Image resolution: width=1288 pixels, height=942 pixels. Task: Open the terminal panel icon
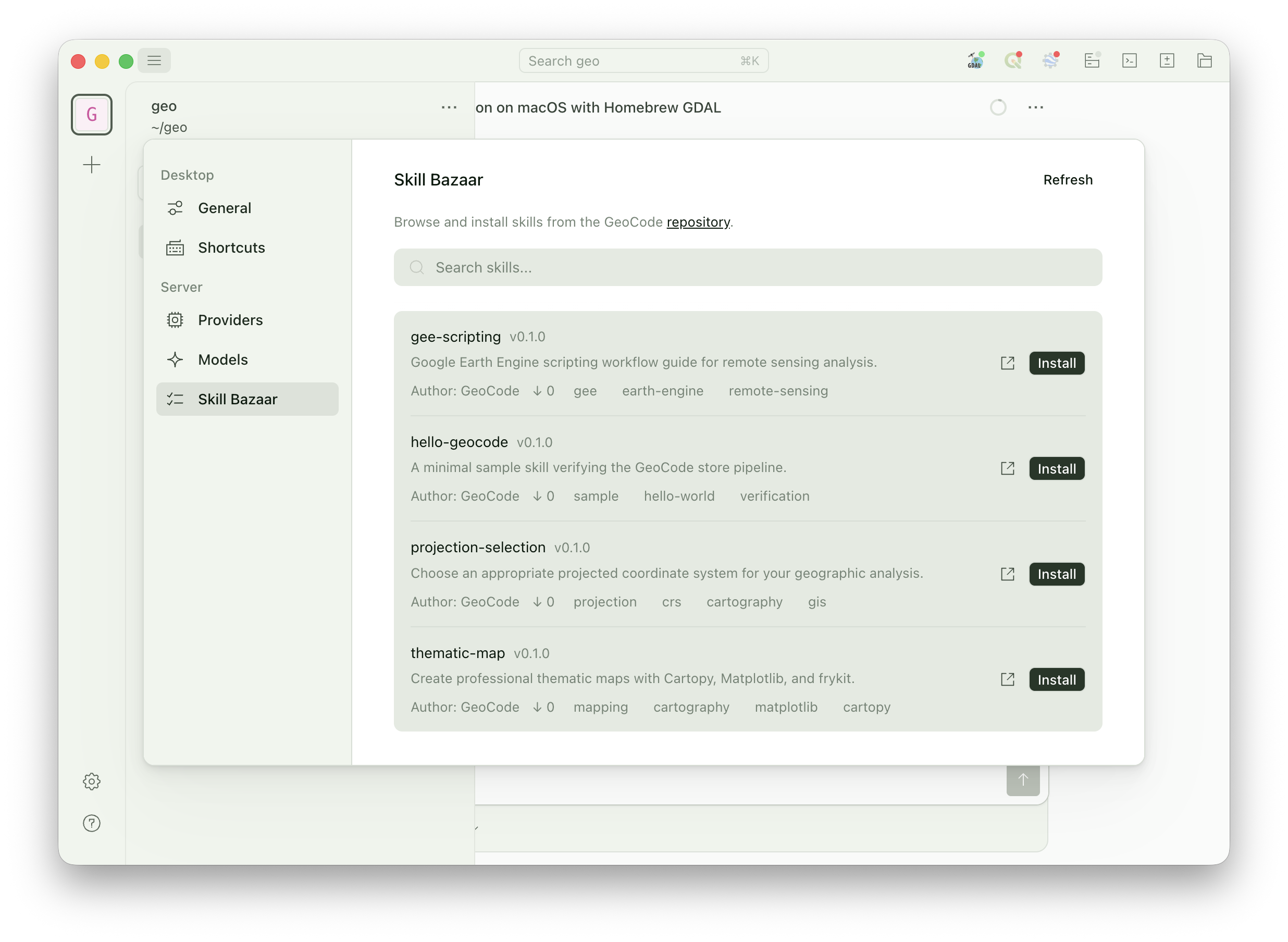(x=1130, y=60)
